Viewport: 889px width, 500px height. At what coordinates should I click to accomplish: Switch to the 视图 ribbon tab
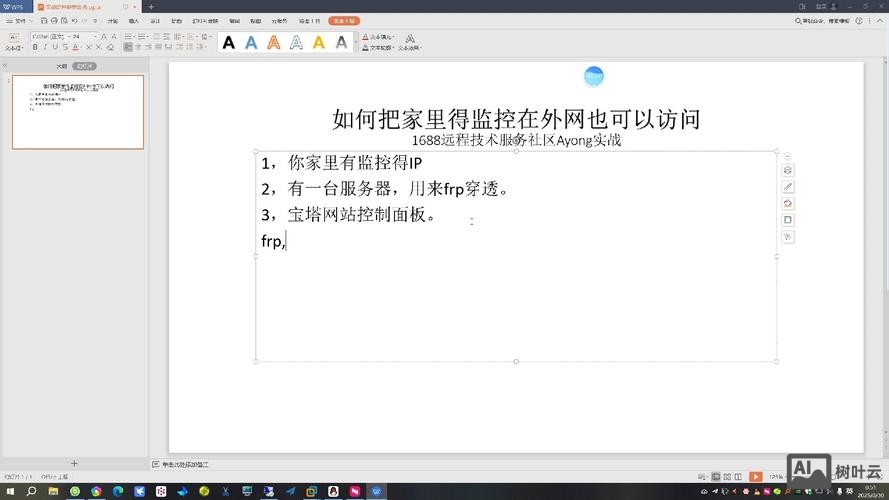pos(256,21)
